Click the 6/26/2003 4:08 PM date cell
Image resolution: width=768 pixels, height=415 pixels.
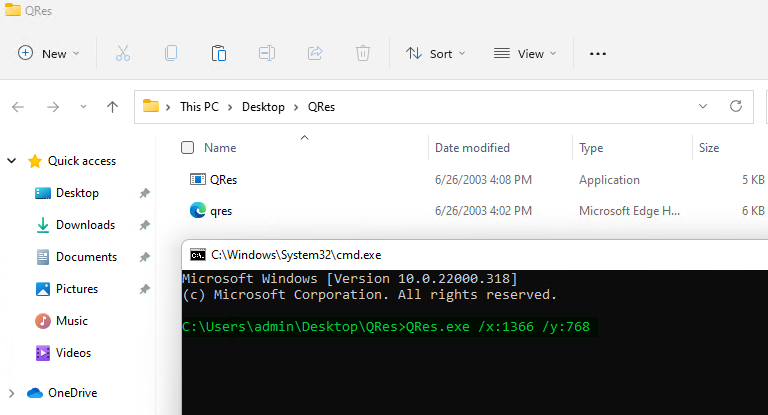483,180
